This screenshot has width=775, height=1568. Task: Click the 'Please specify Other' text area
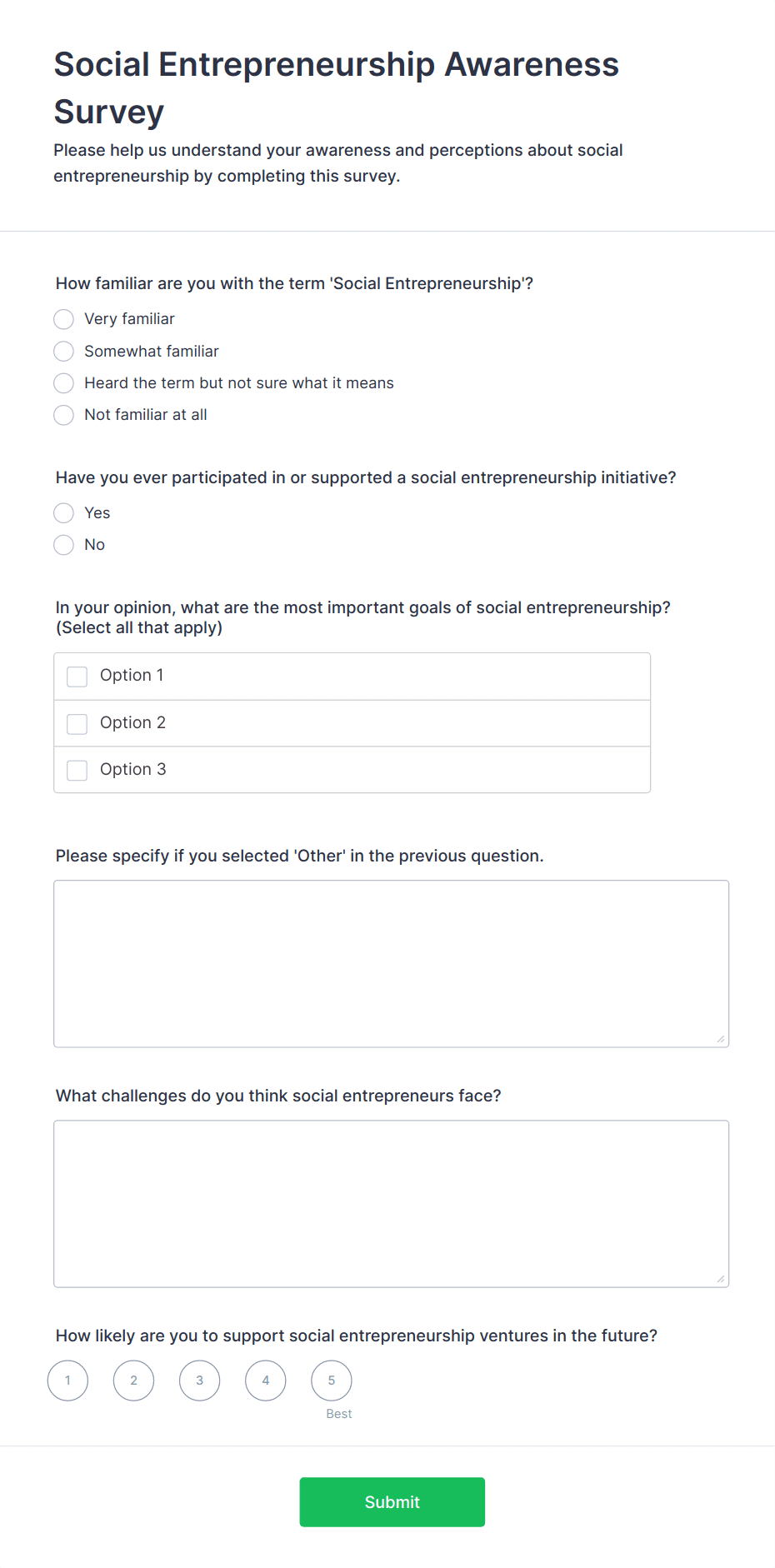391,963
